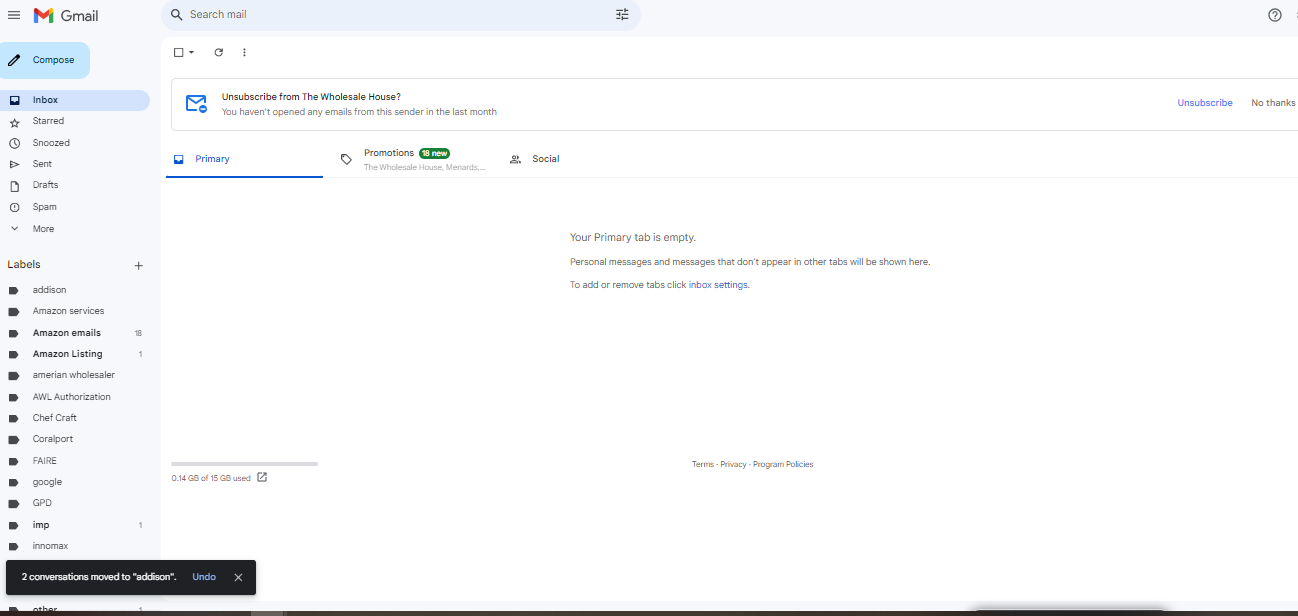Click the Labels section heading
Screen dimensions: 1298x616
[x=24, y=265]
